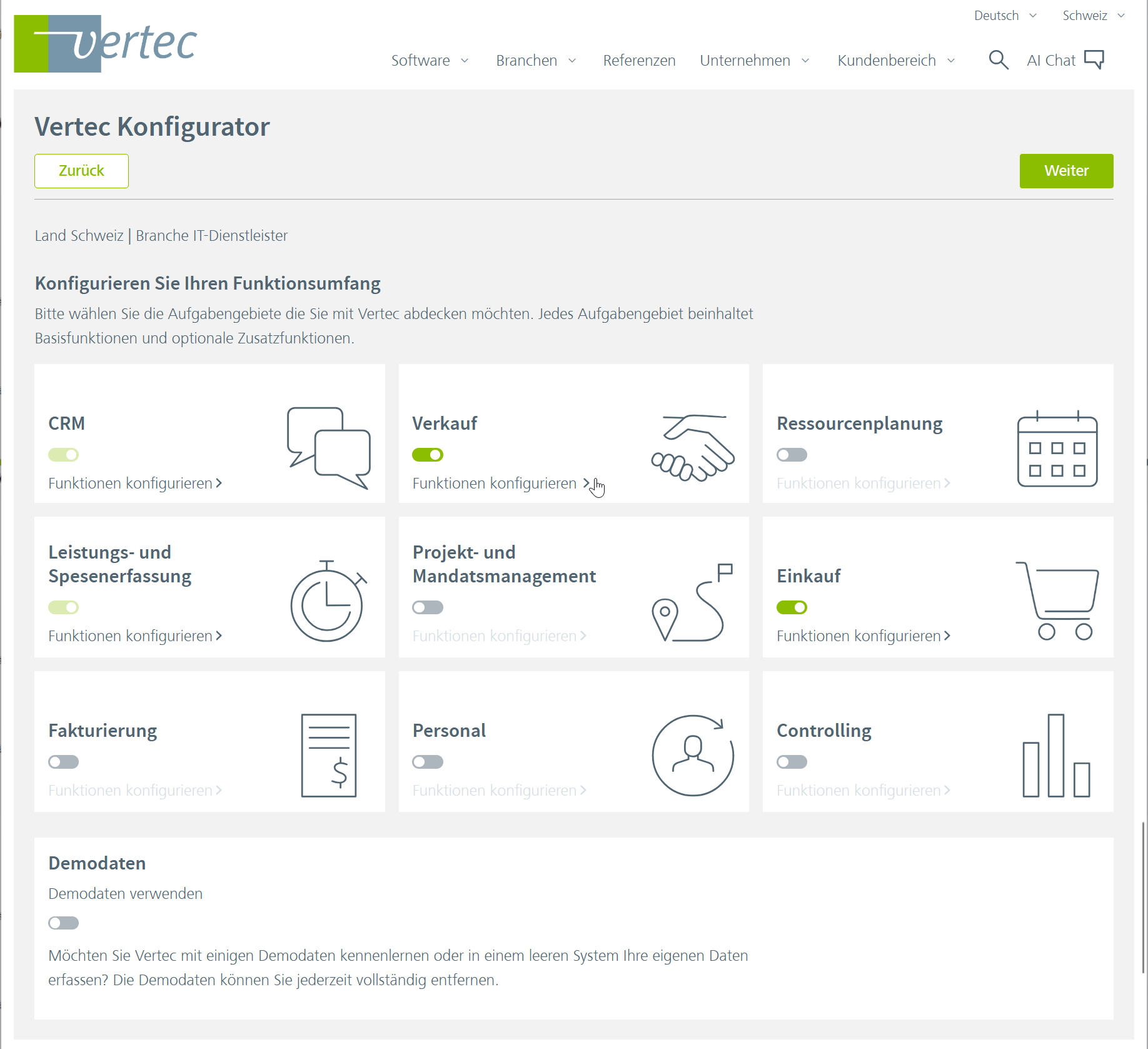This screenshot has height=1049, width=1148.
Task: Enable the Ressourcenplanung switch
Action: tap(792, 455)
